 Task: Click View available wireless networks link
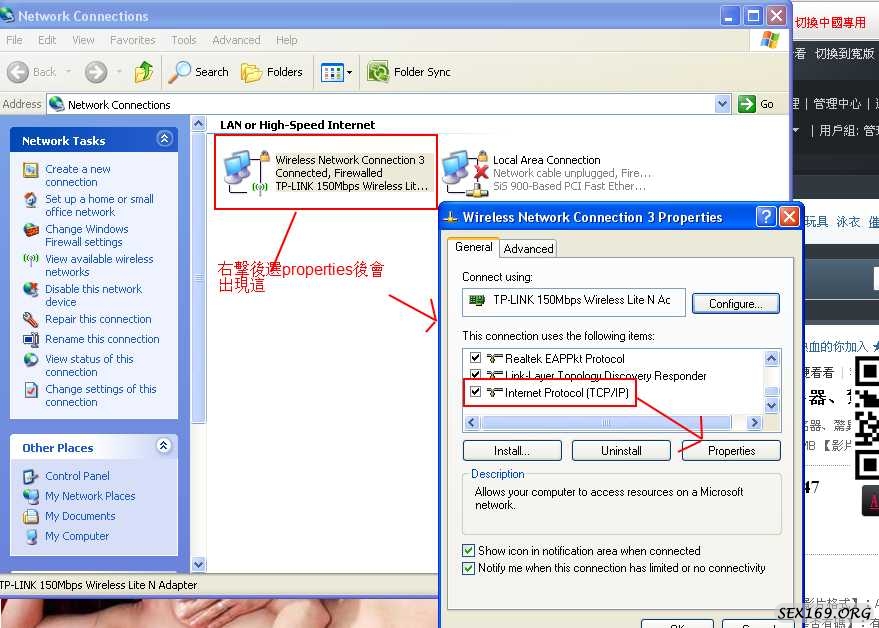(x=99, y=265)
